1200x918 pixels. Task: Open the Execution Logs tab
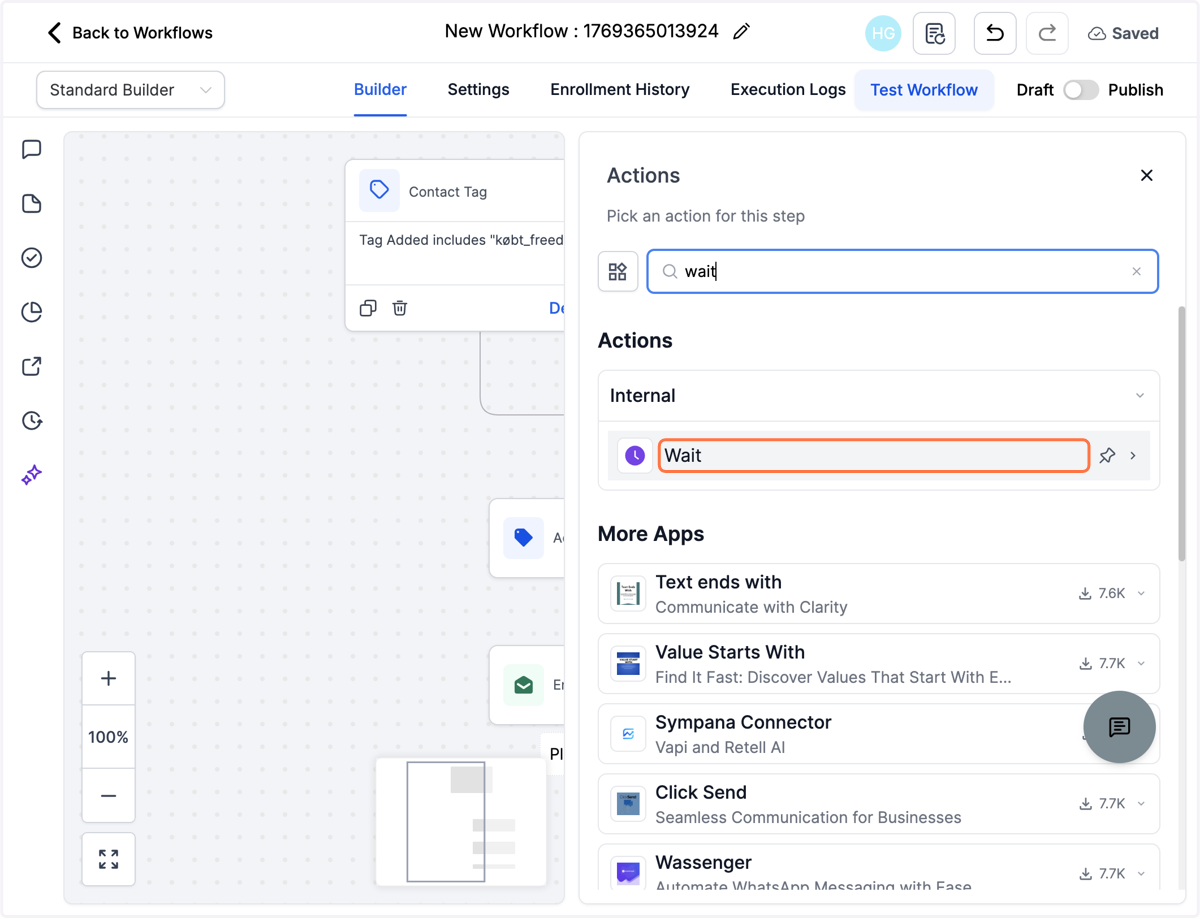[788, 90]
